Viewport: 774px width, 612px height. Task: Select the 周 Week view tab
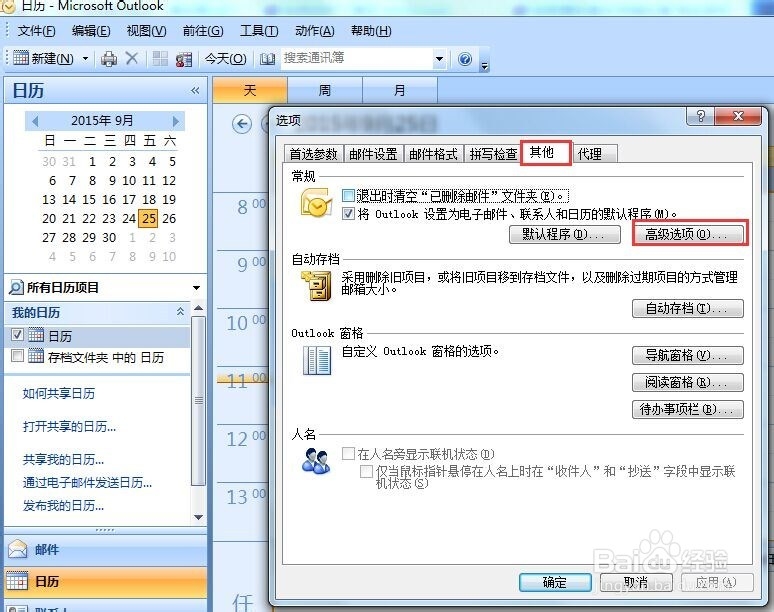click(x=324, y=90)
